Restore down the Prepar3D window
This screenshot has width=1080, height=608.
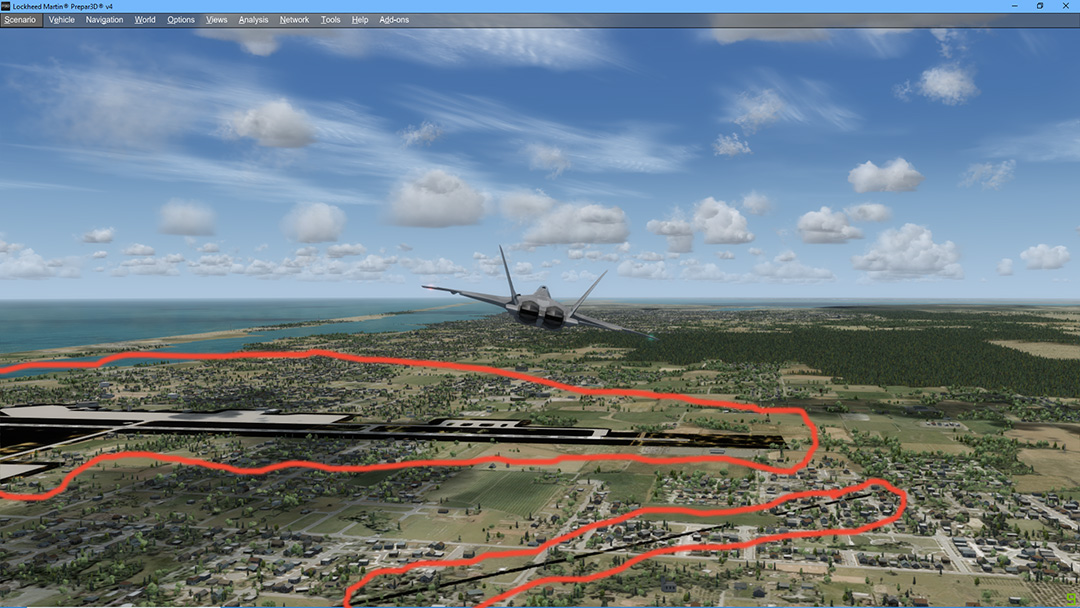coord(1040,6)
